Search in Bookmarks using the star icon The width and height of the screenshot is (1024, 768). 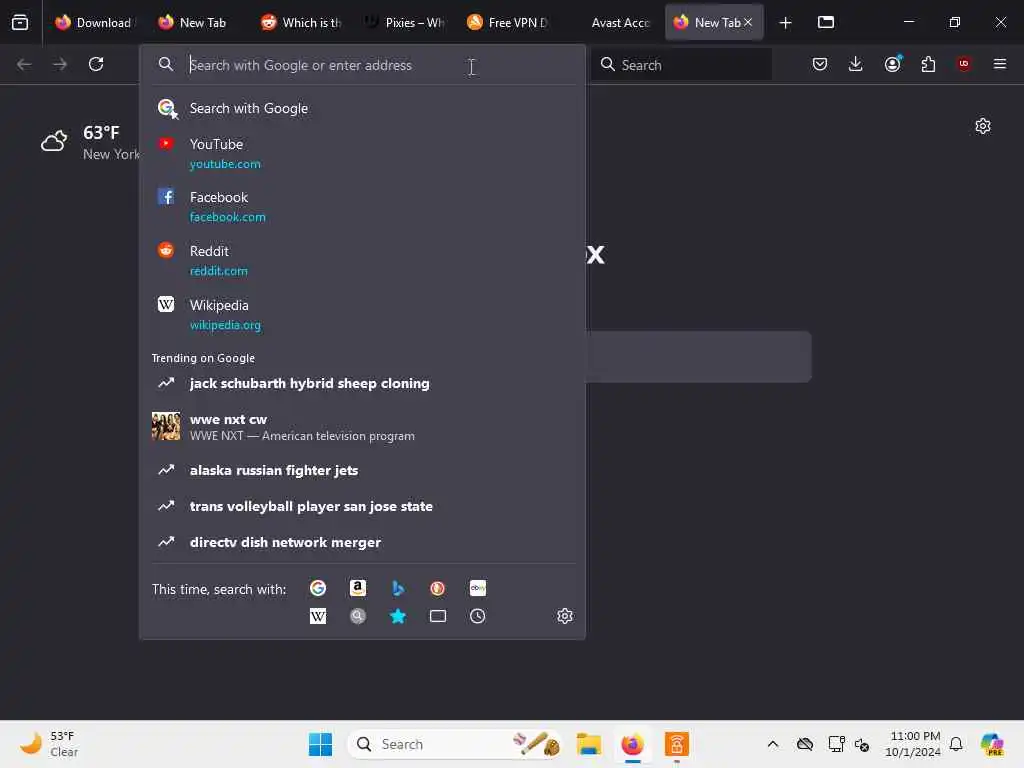point(398,616)
